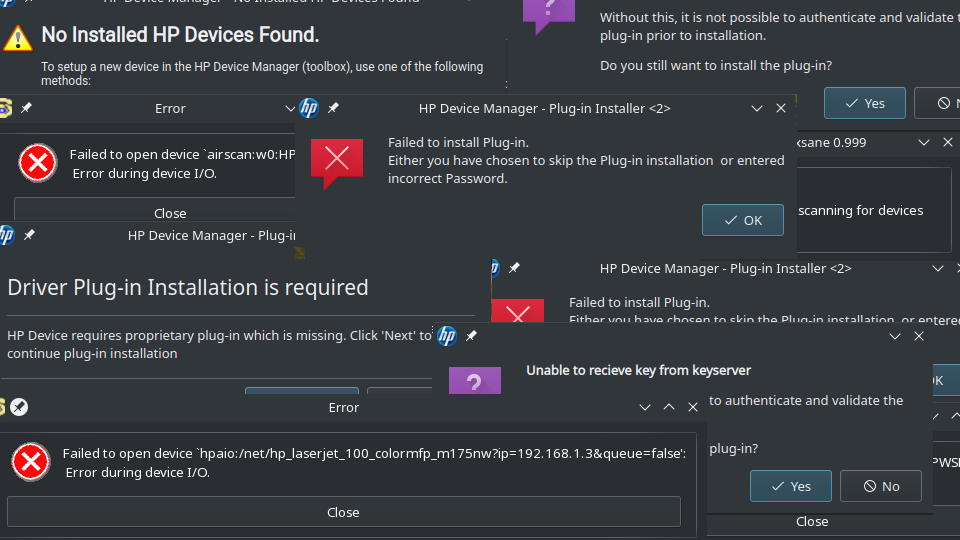The width and height of the screenshot is (960, 540).
Task: Click the 'Failed to install Plug-in.' text in the front dialog
Action: click(x=458, y=143)
